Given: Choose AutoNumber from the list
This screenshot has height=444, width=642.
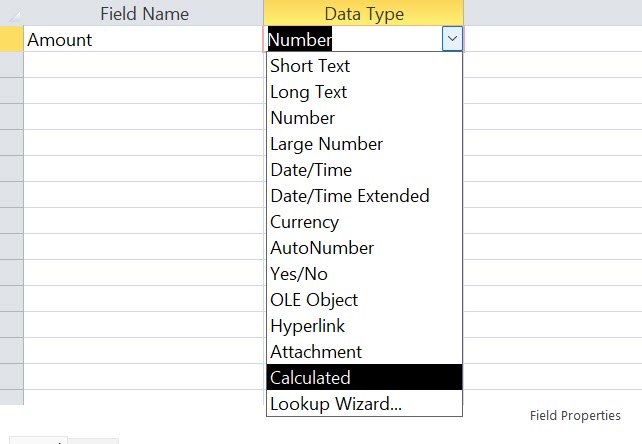Looking at the screenshot, I should pyautogui.click(x=364, y=247).
